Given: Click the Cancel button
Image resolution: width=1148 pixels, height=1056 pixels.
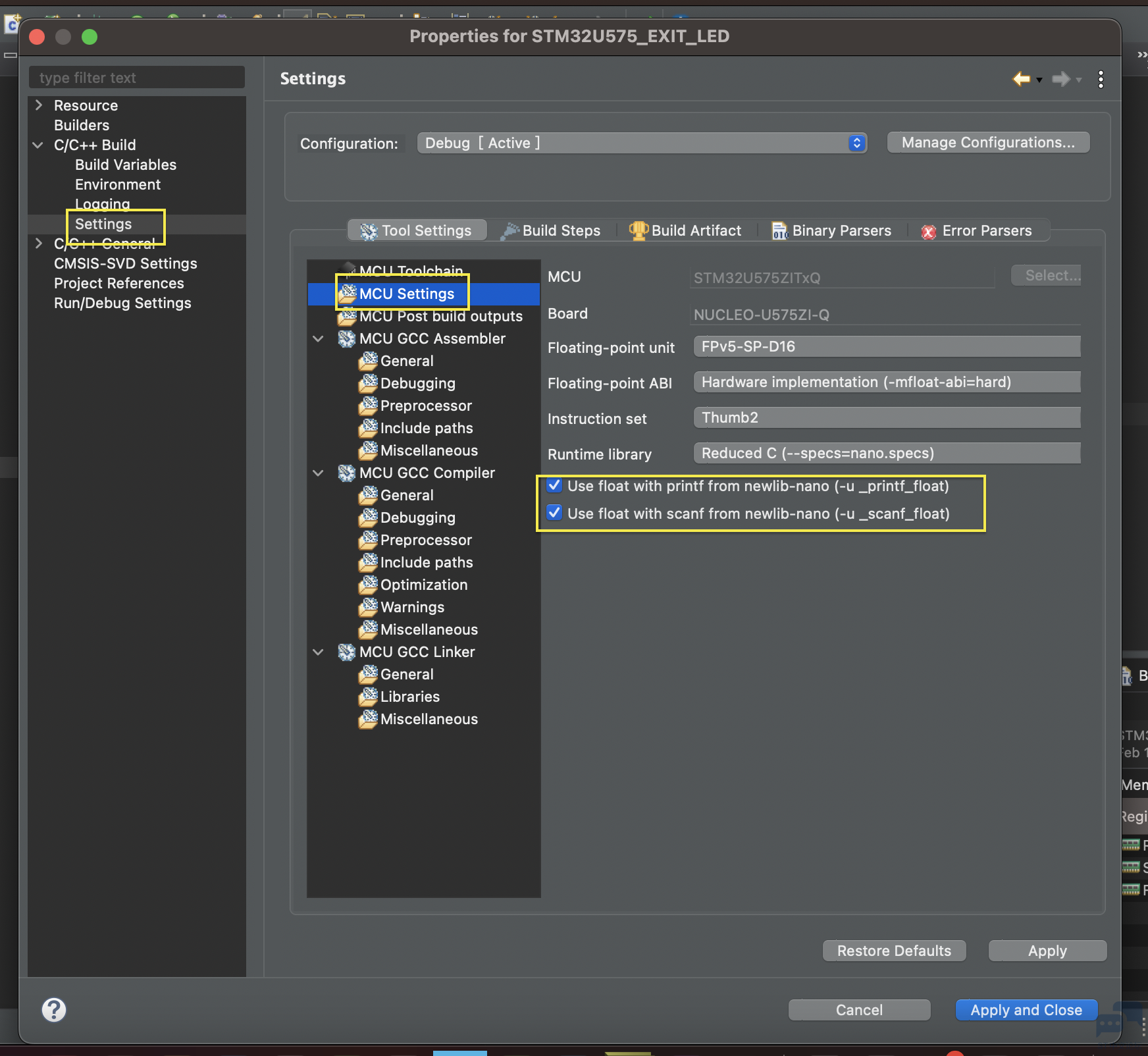Looking at the screenshot, I should 859,1010.
